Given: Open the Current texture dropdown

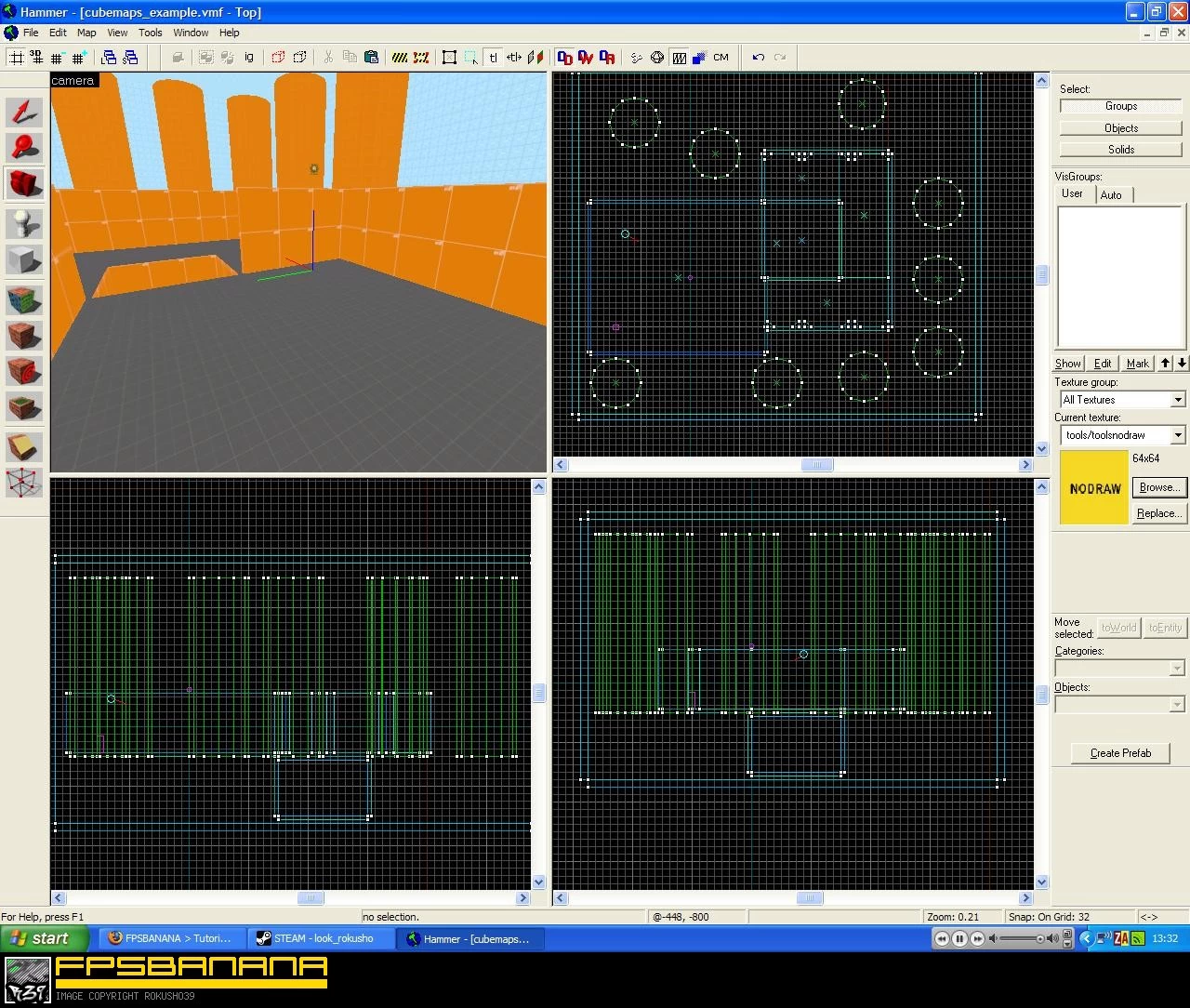Looking at the screenshot, I should (1177, 435).
